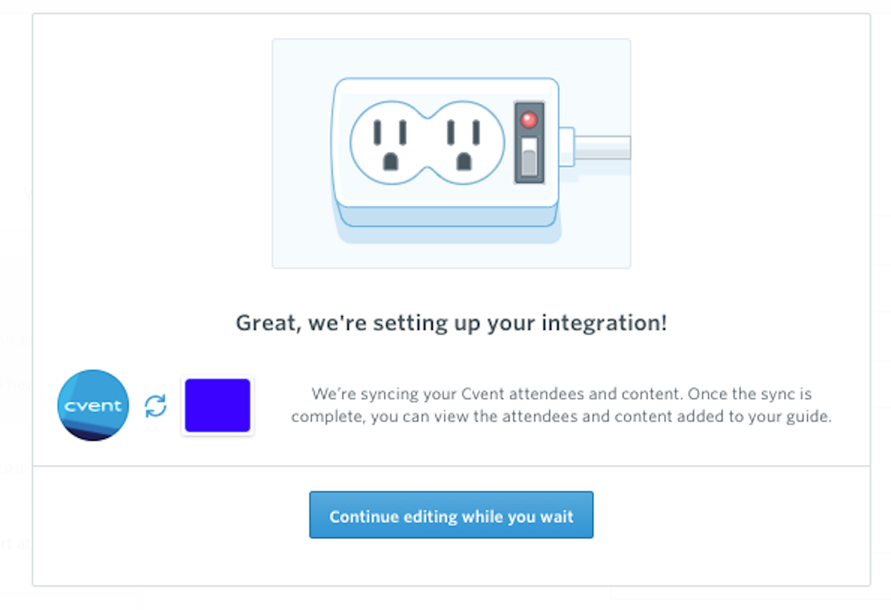891x610 pixels.
Task: Toggle the rocker switch on power strip
Action: pyautogui.click(x=529, y=156)
